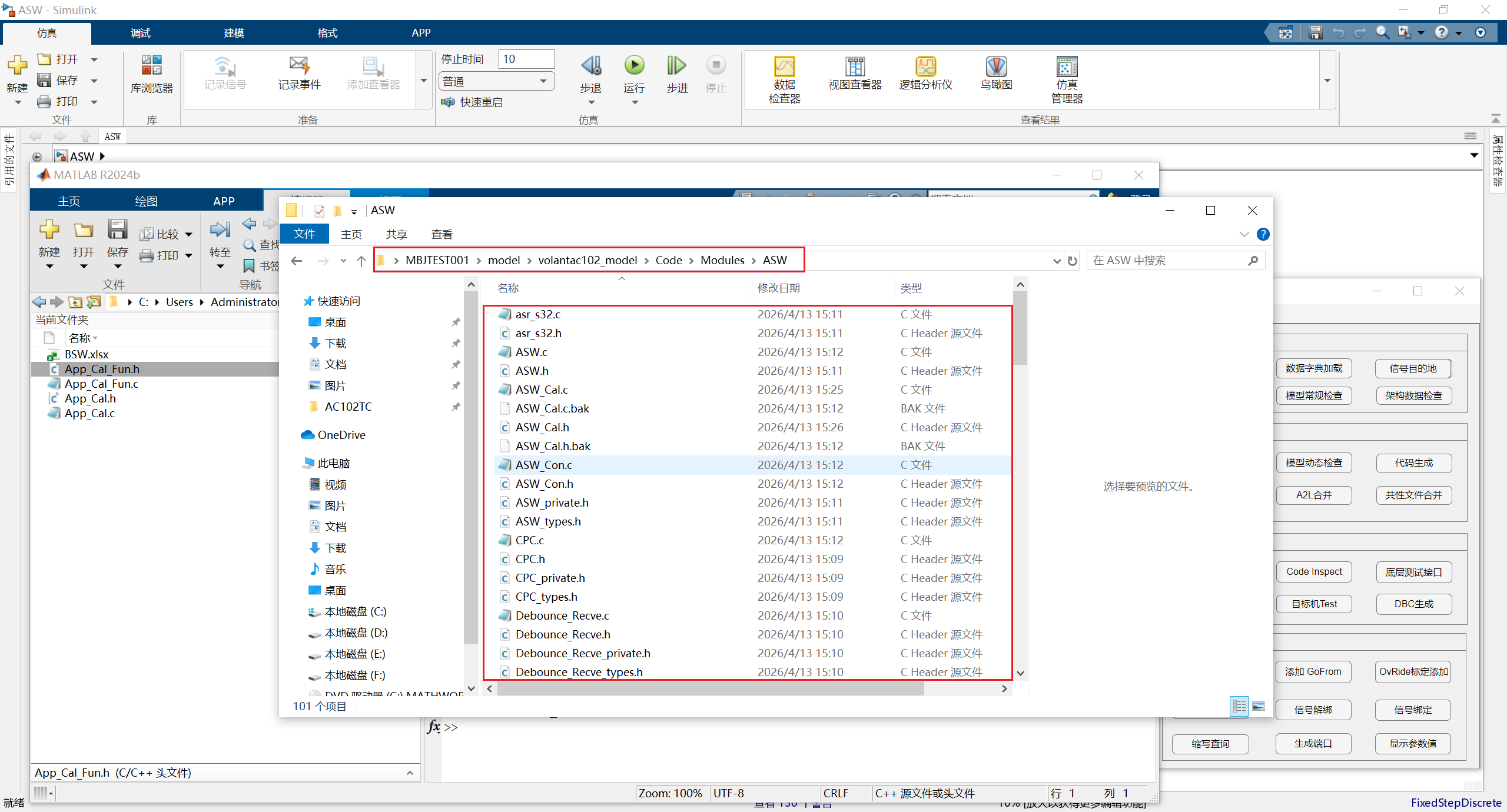Open the Explorer 共享 ribbon tab
Viewport: 1507px width, 812px height.
(x=396, y=234)
